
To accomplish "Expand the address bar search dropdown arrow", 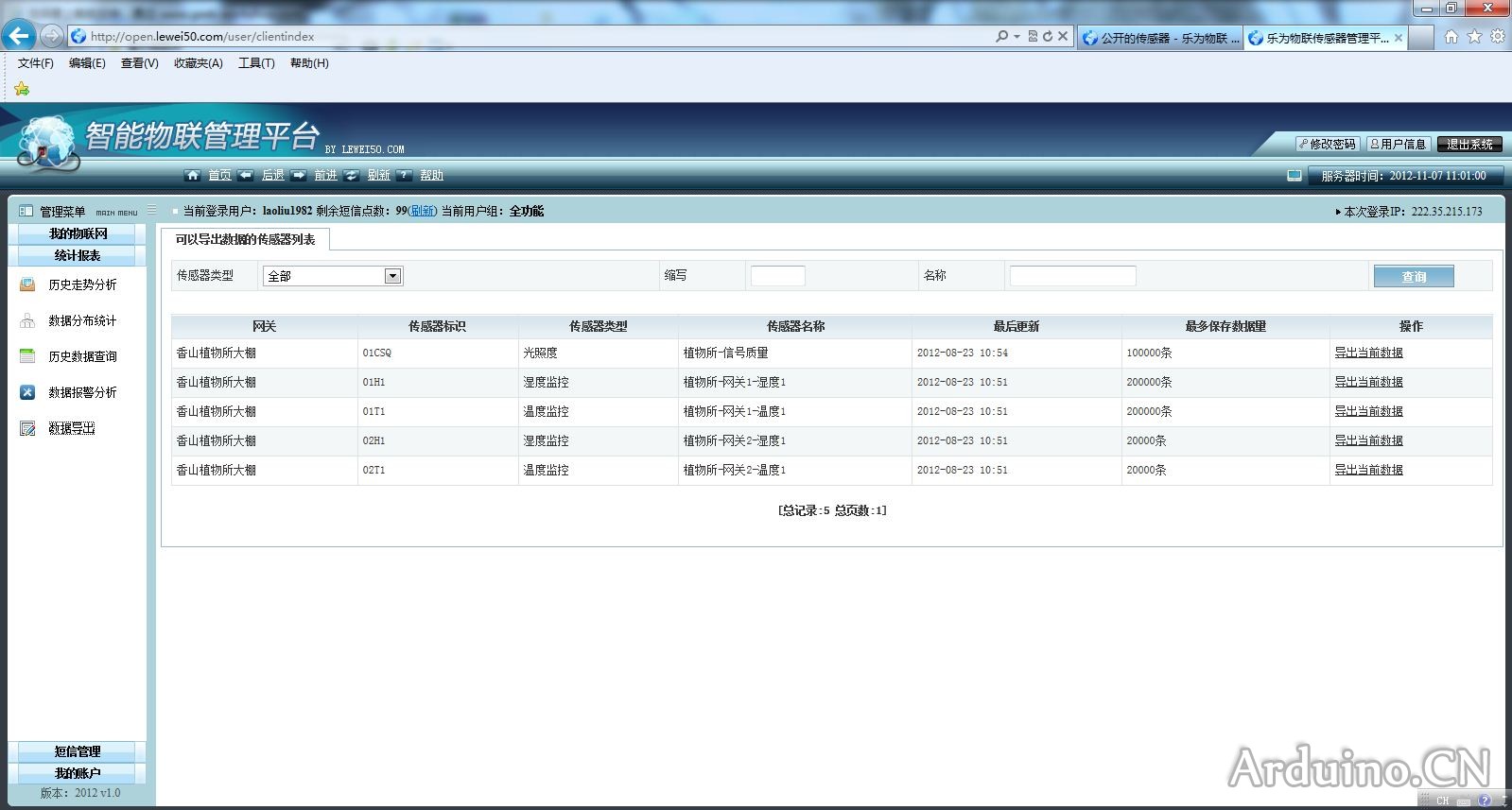I will 1017,36.
